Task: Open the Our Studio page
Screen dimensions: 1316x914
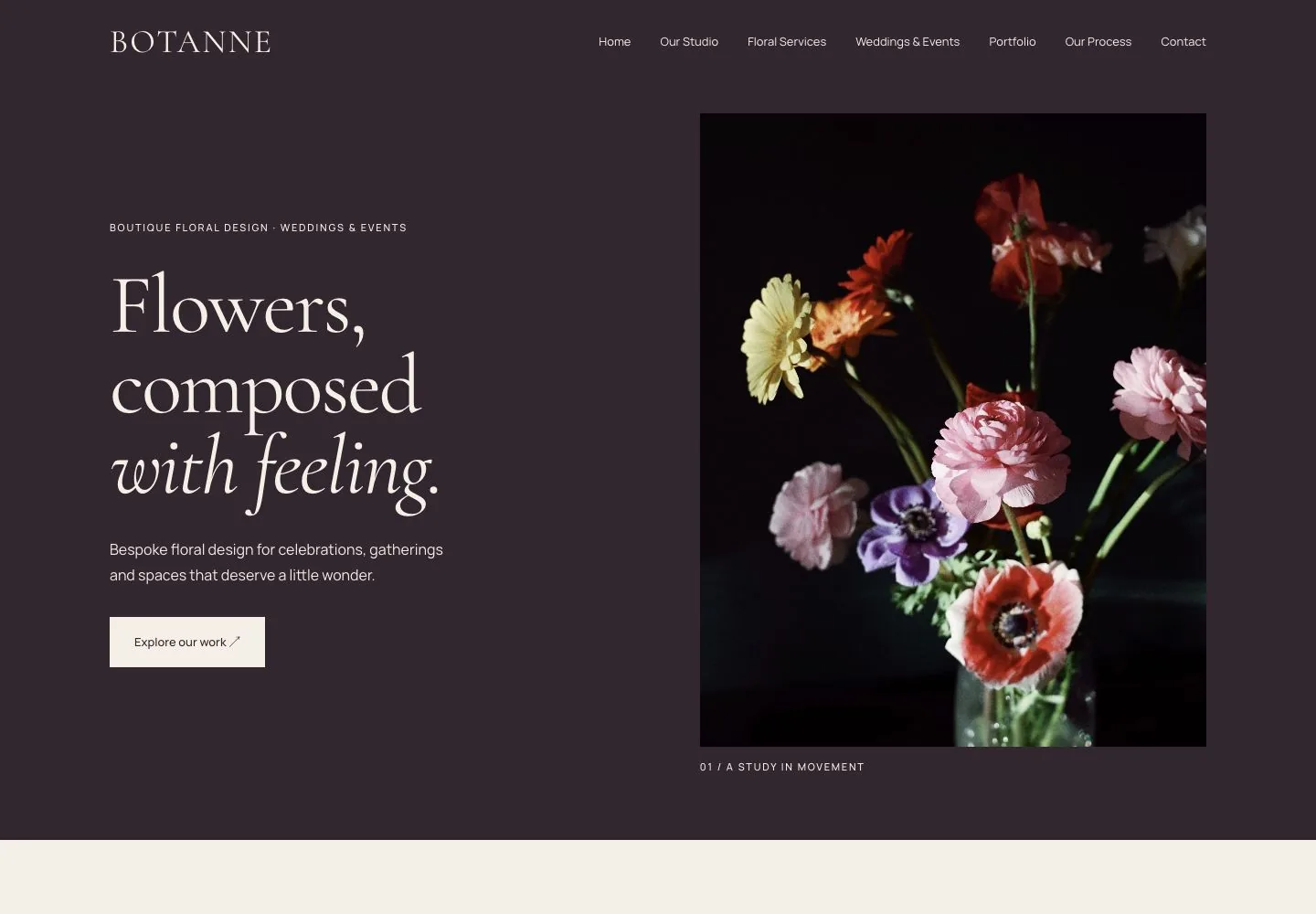Action: click(689, 42)
